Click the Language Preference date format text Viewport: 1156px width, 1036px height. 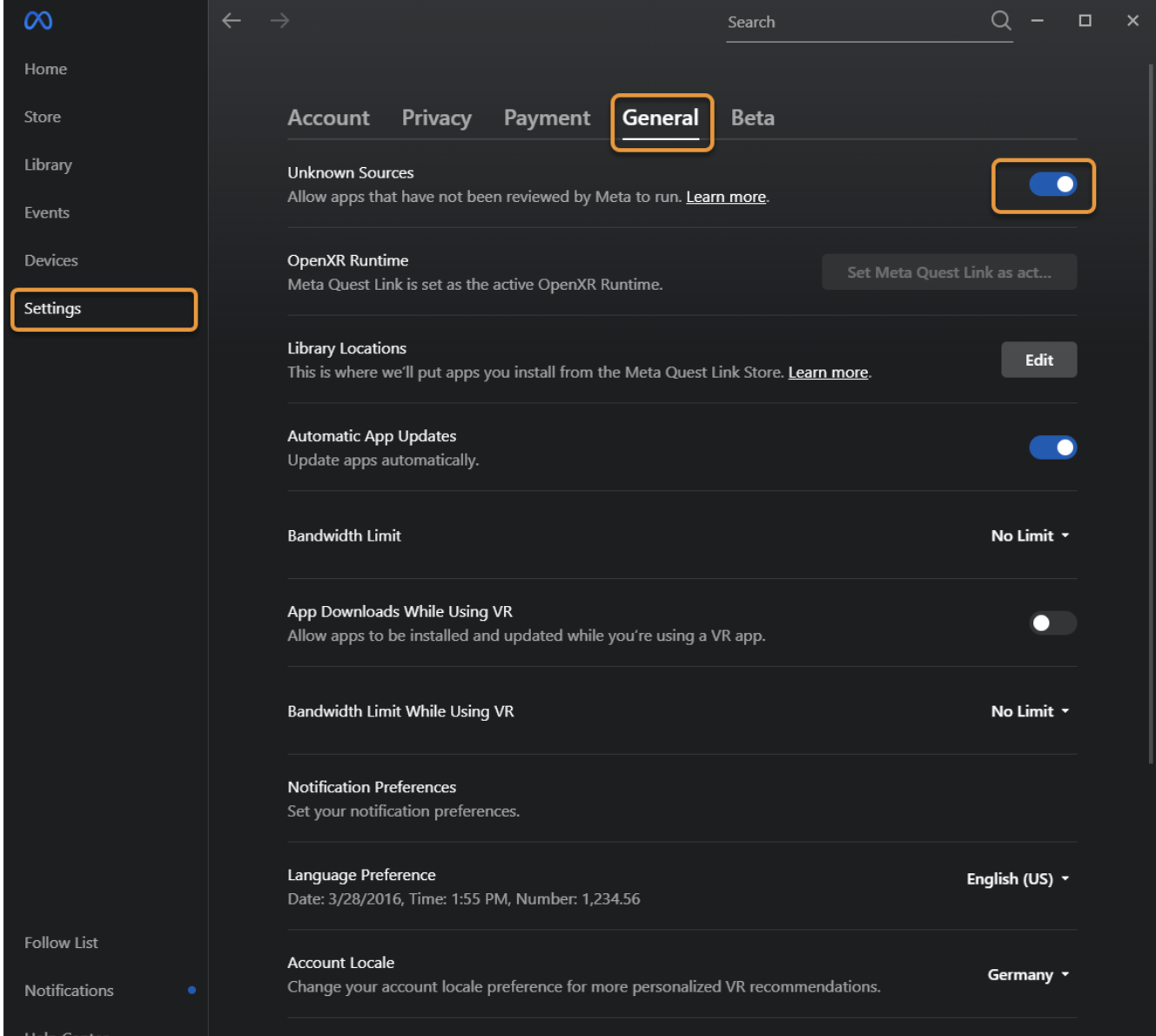pos(464,898)
